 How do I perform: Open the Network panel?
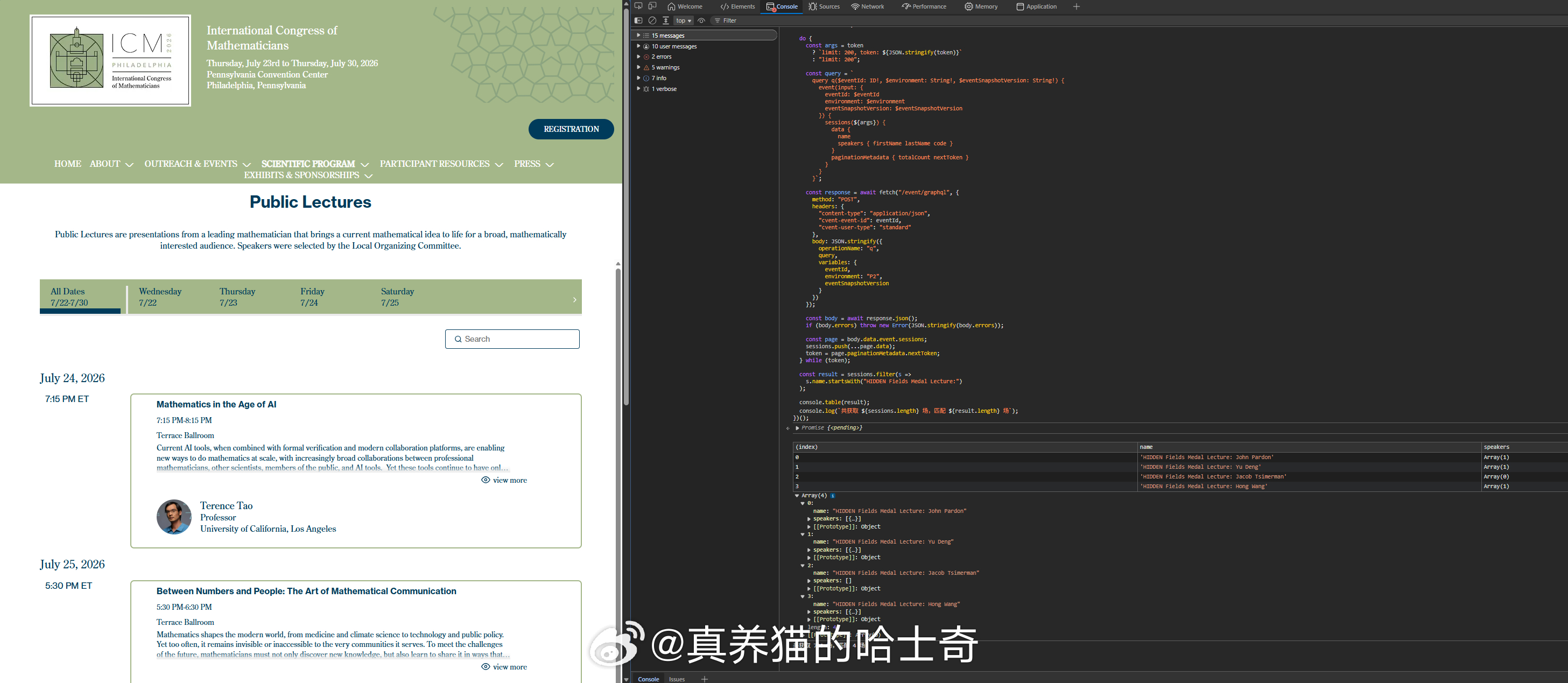click(x=867, y=6)
